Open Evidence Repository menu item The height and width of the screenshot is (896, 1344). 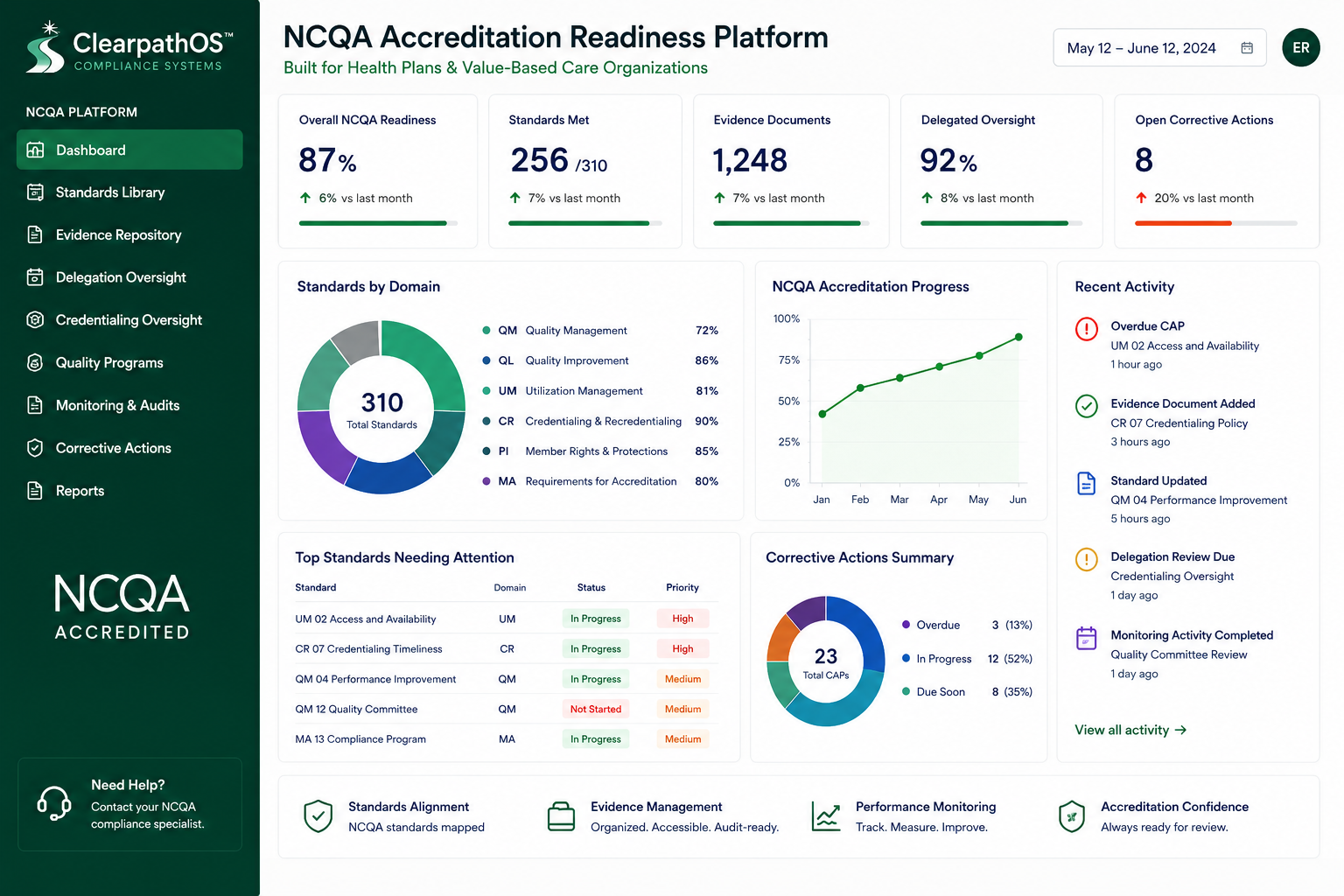(x=129, y=234)
